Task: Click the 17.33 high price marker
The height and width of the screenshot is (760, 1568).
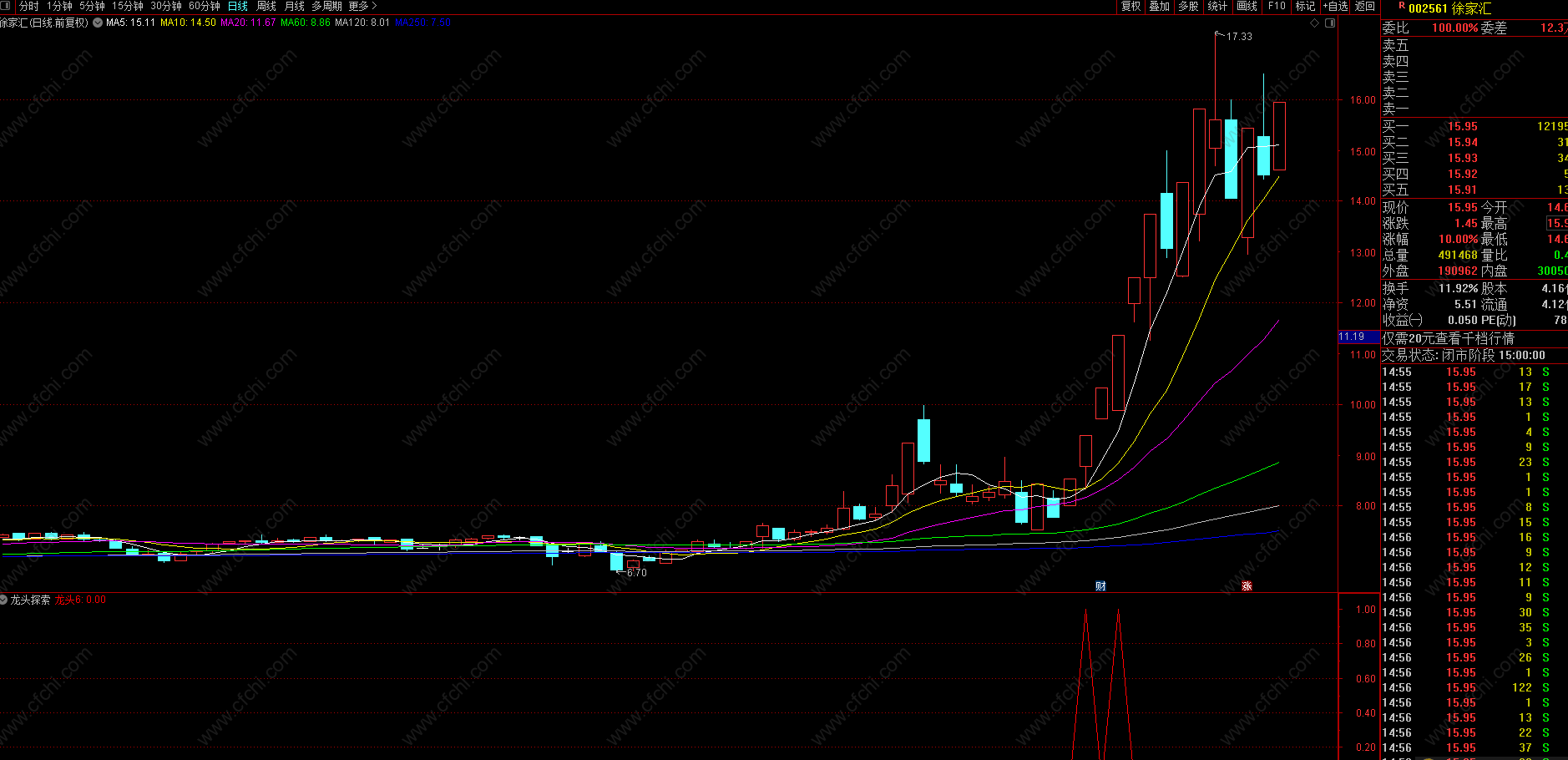Action: click(1239, 37)
